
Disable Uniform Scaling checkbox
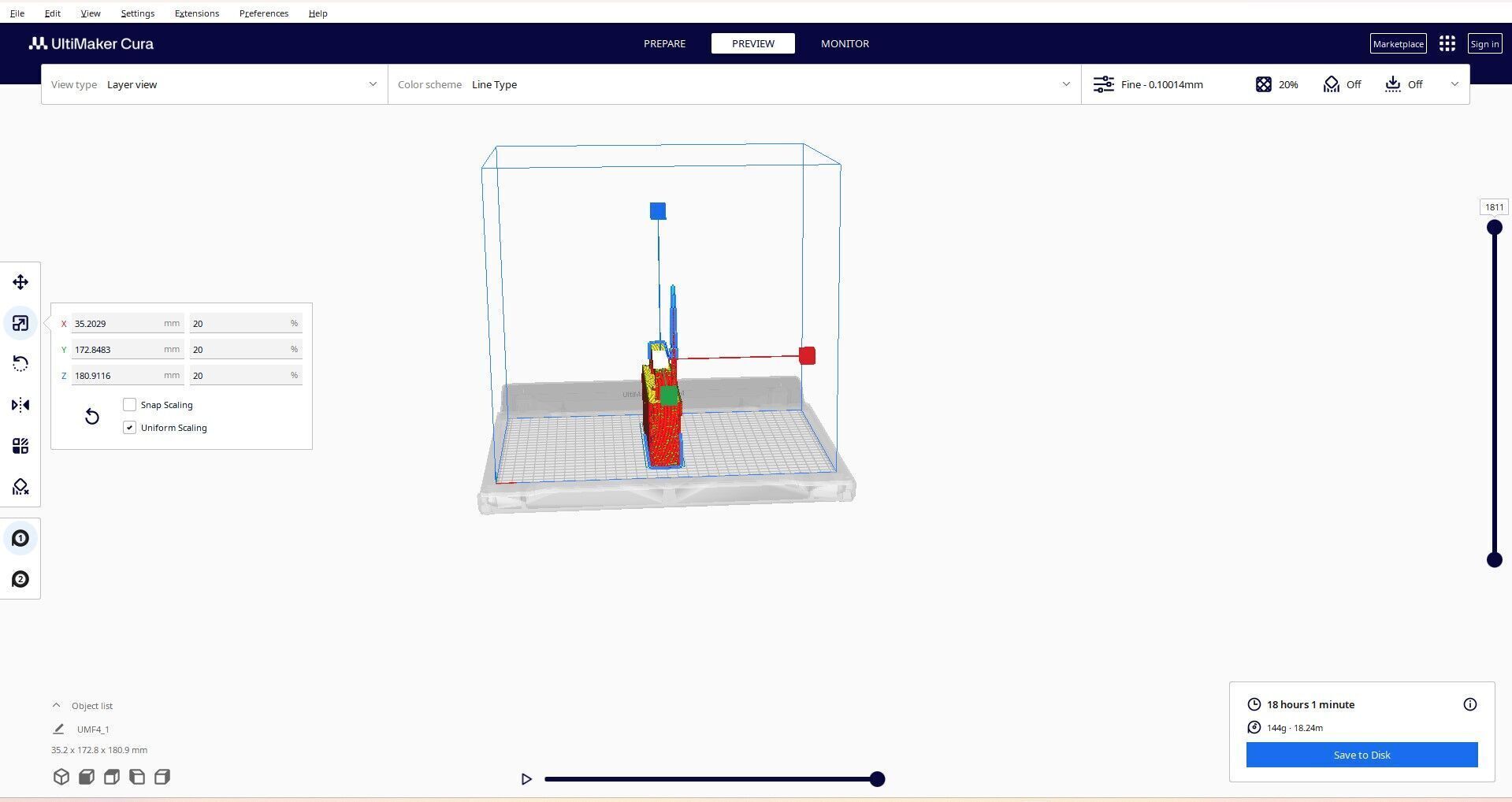(130, 428)
